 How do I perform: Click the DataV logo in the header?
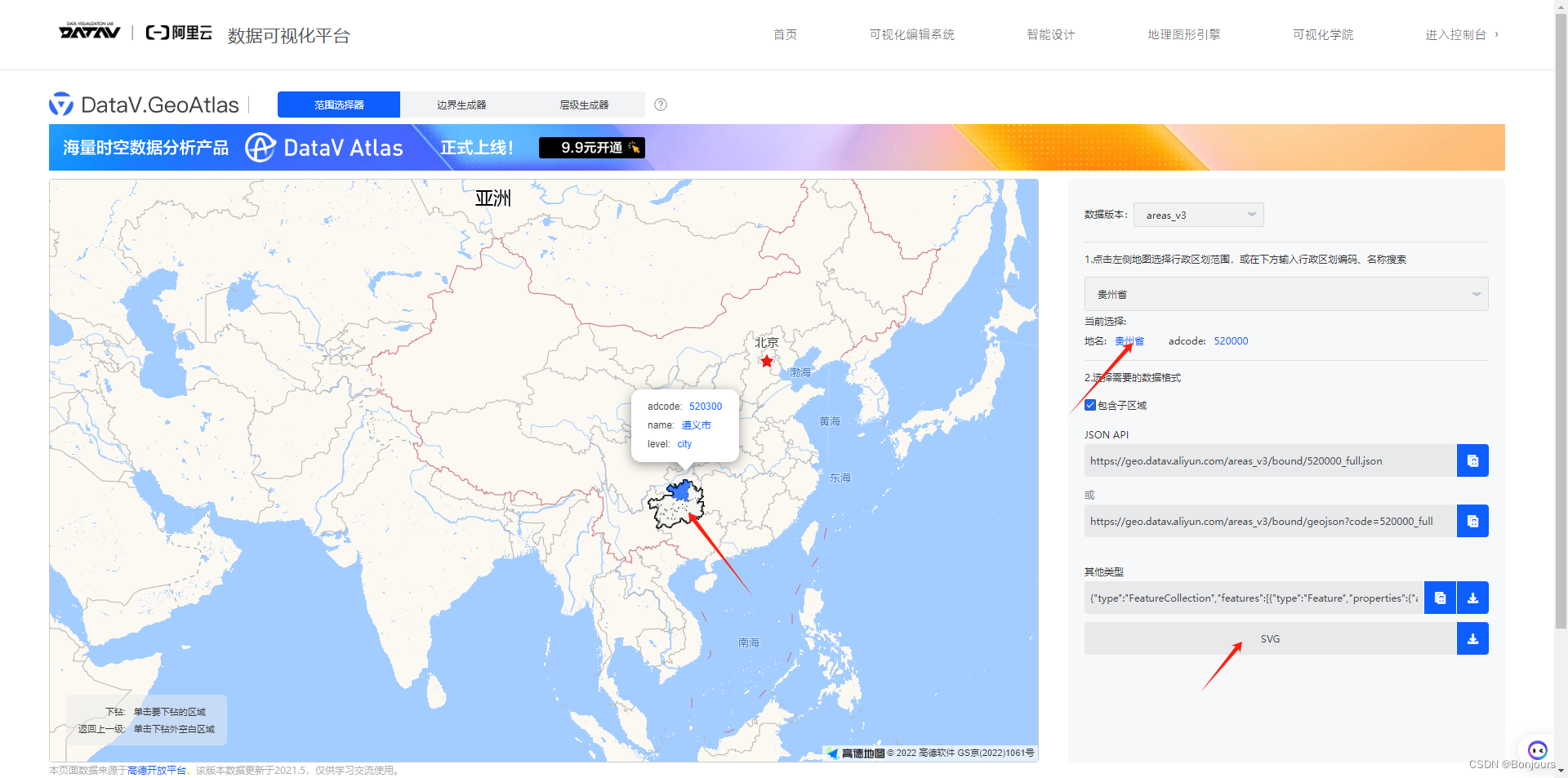[89, 32]
